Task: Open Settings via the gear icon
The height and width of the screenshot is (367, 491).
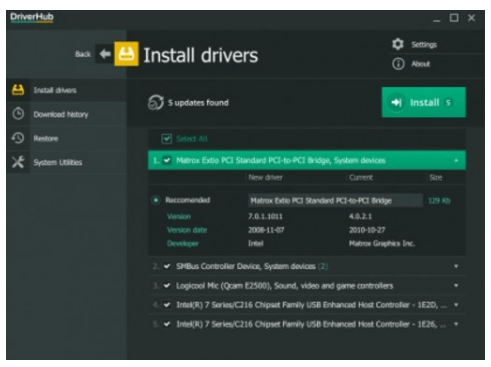Action: (398, 44)
